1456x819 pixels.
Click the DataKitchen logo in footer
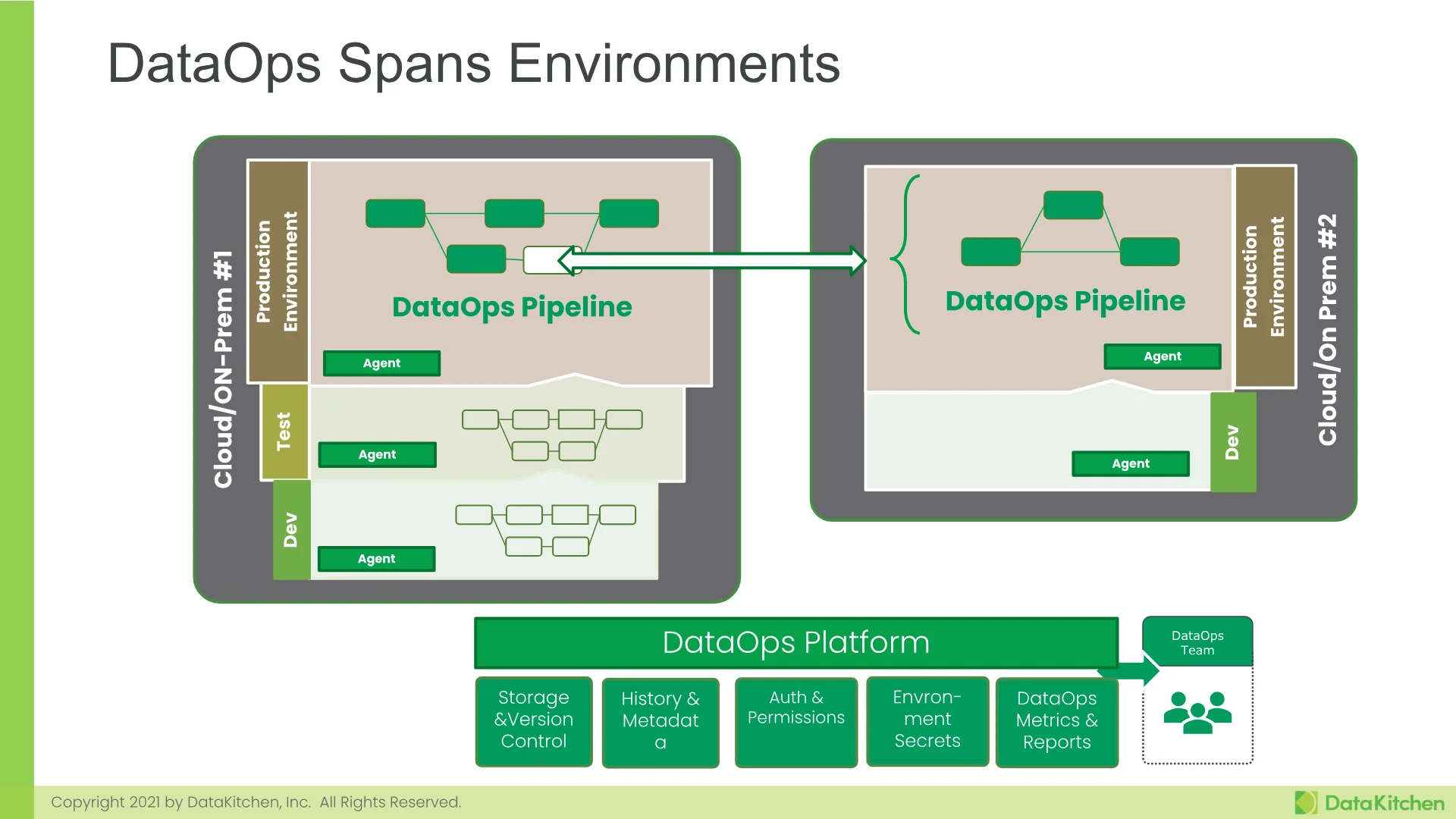click(1370, 803)
